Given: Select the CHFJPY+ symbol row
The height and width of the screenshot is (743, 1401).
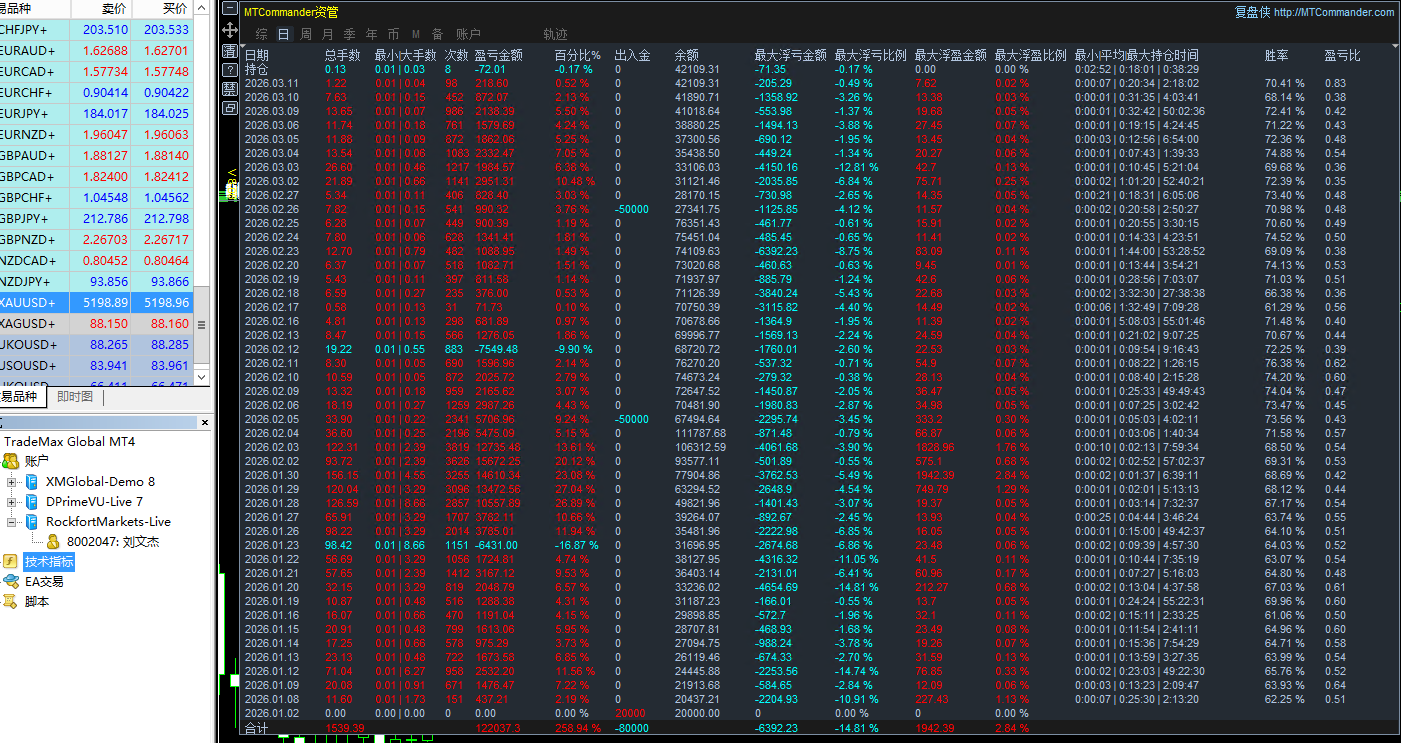Looking at the screenshot, I should coord(97,30).
